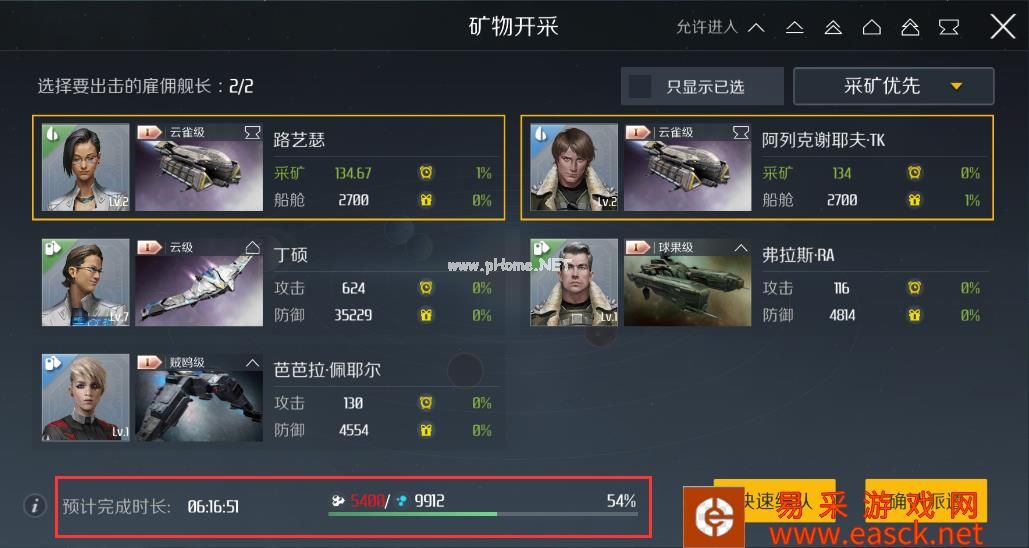1029x548 pixels.
Task: Click the confirm dispatch yellow button
Action: [x=926, y=502]
